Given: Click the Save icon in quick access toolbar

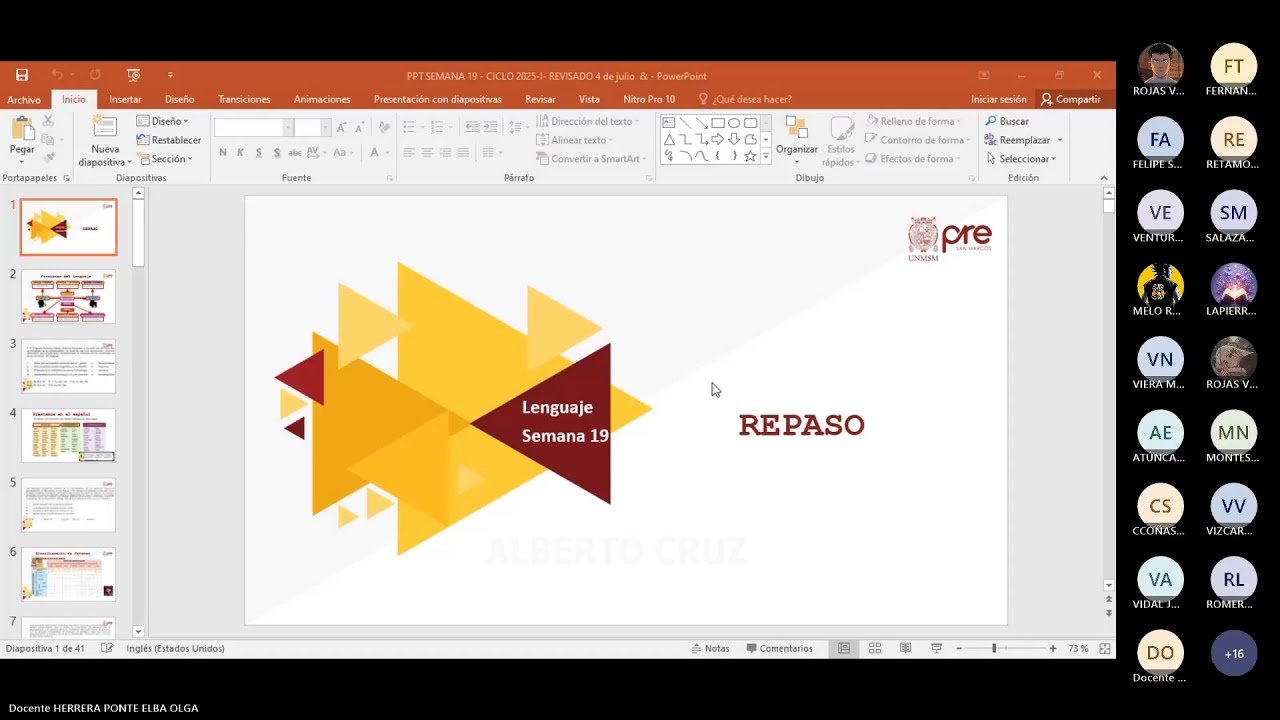Looking at the screenshot, I should 22,75.
